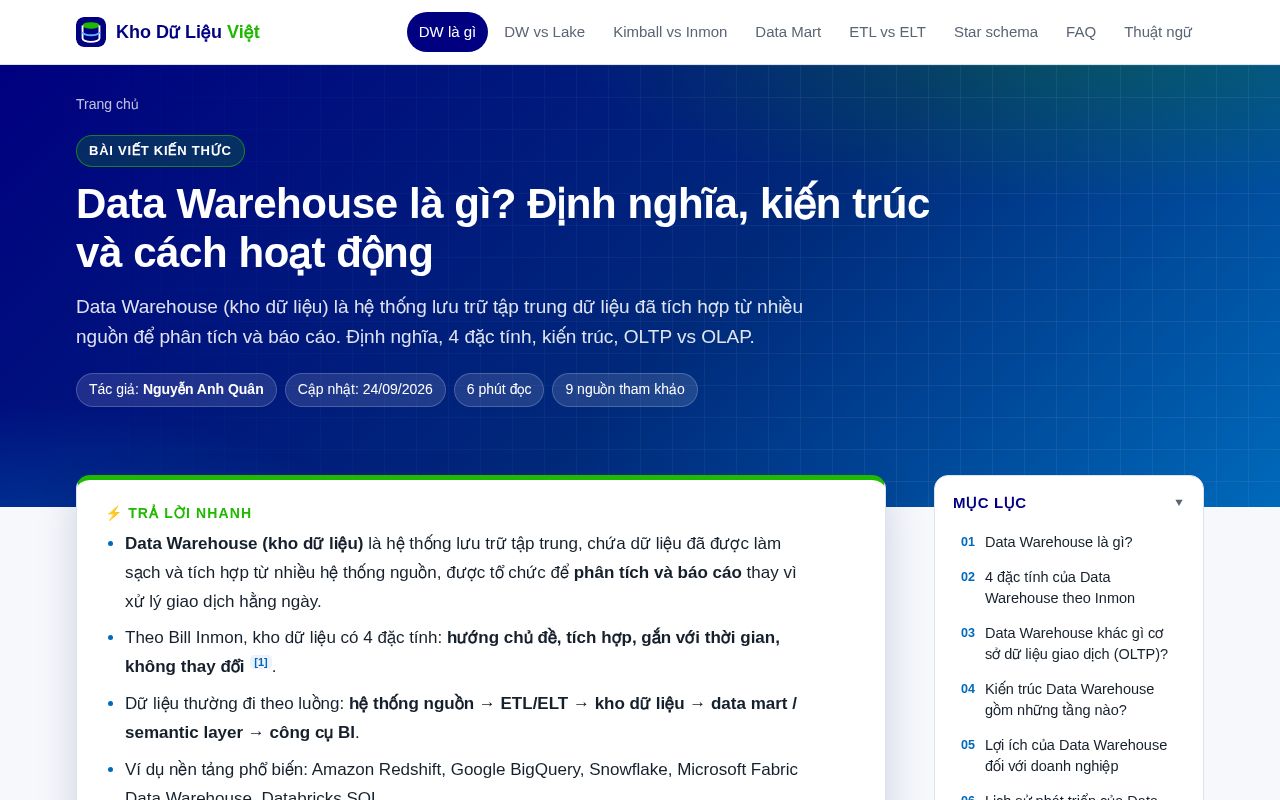The height and width of the screenshot is (800, 1280).
Task: Select Data Mart in the navigation
Action: pyautogui.click(x=788, y=32)
